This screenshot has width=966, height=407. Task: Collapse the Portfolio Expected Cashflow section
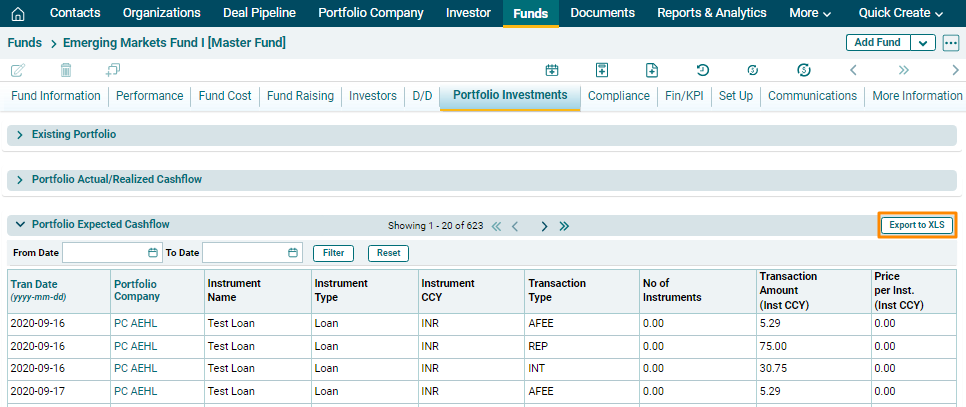[19, 225]
